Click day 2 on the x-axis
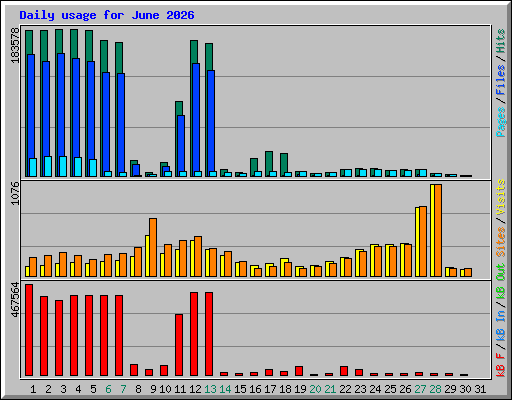The image size is (512, 400). pyautogui.click(x=48, y=389)
